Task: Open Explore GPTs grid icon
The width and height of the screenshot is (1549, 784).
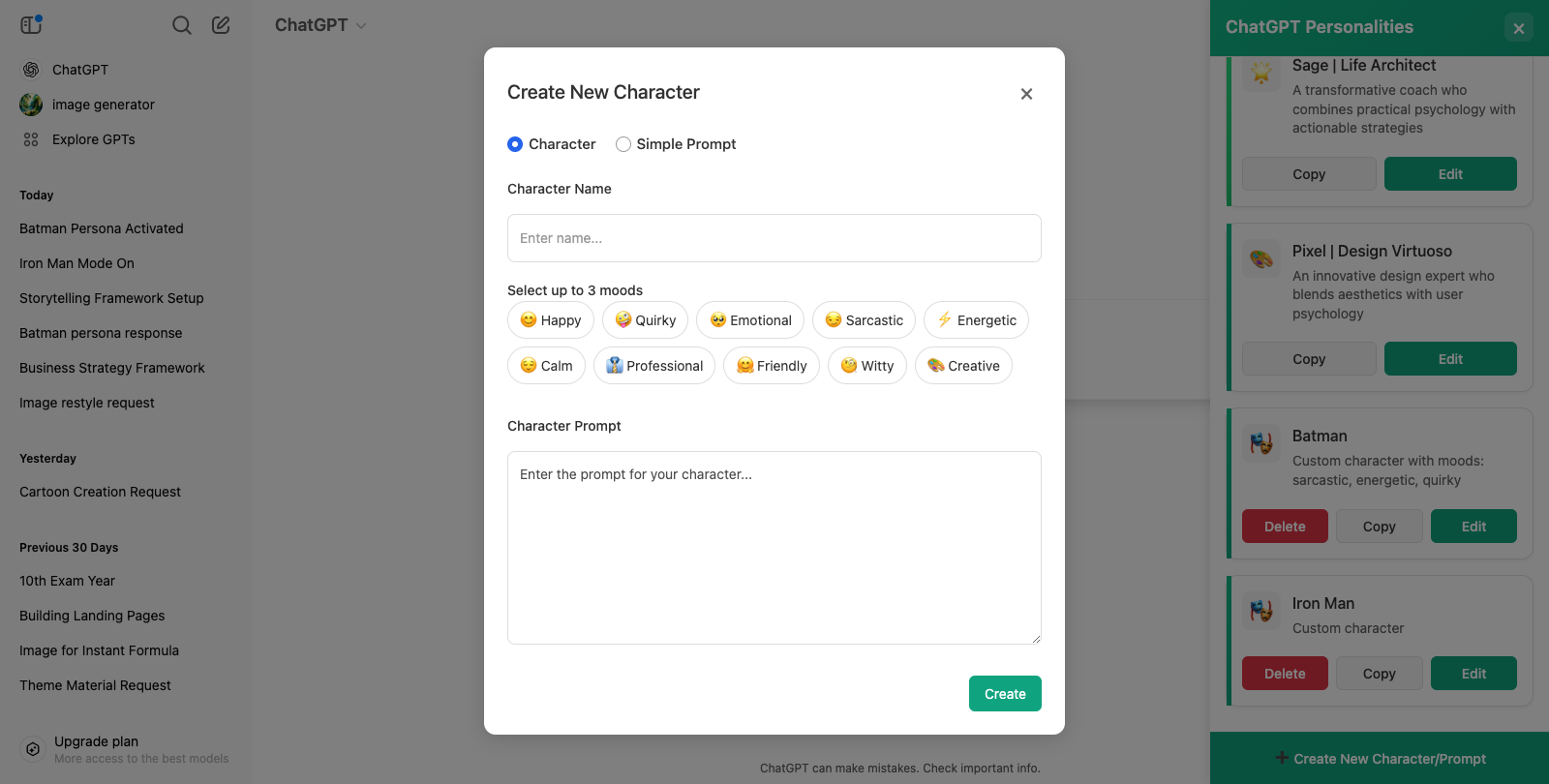Action: [x=31, y=139]
